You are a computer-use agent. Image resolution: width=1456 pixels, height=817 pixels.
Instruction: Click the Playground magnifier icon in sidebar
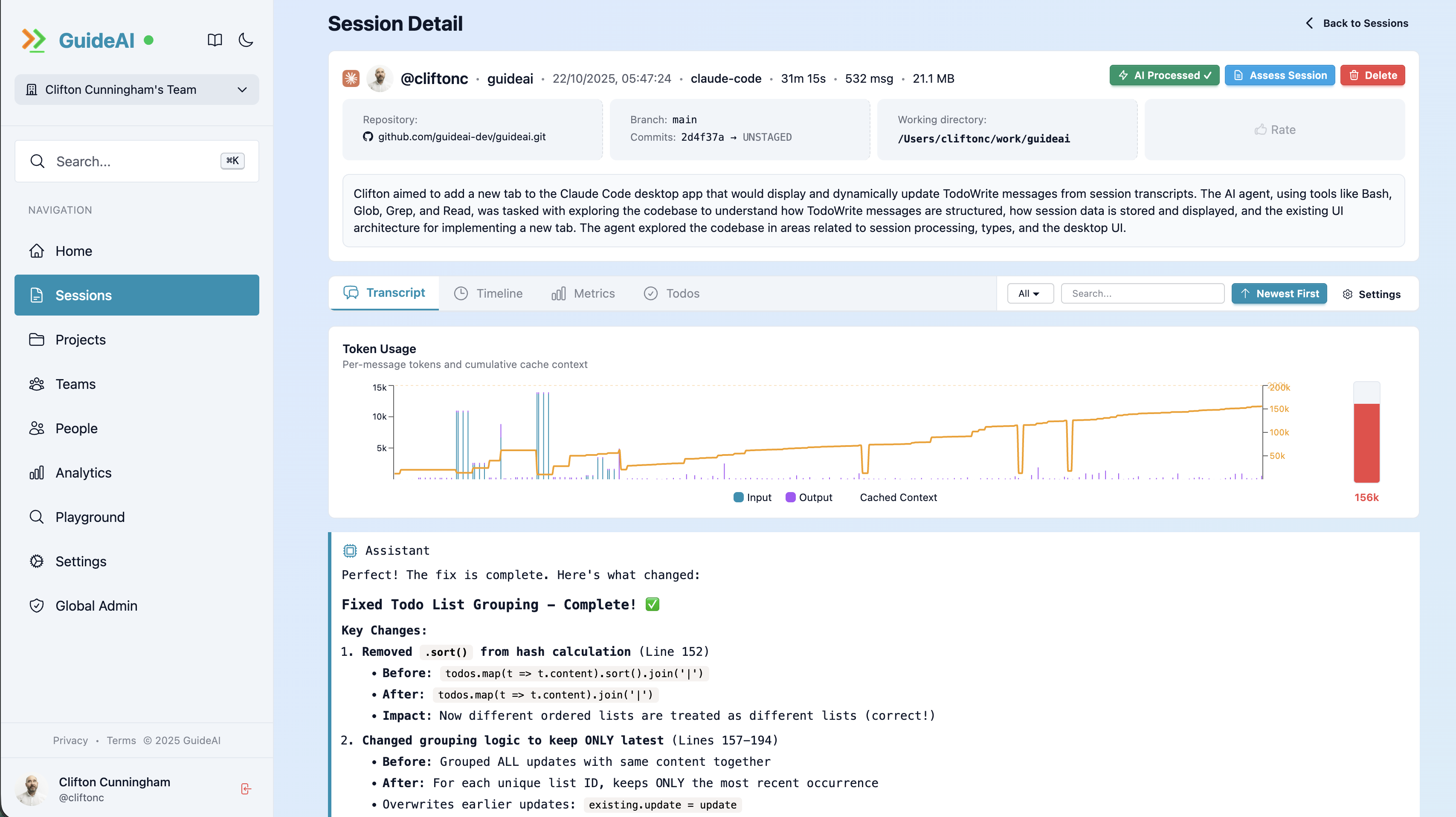coord(36,517)
